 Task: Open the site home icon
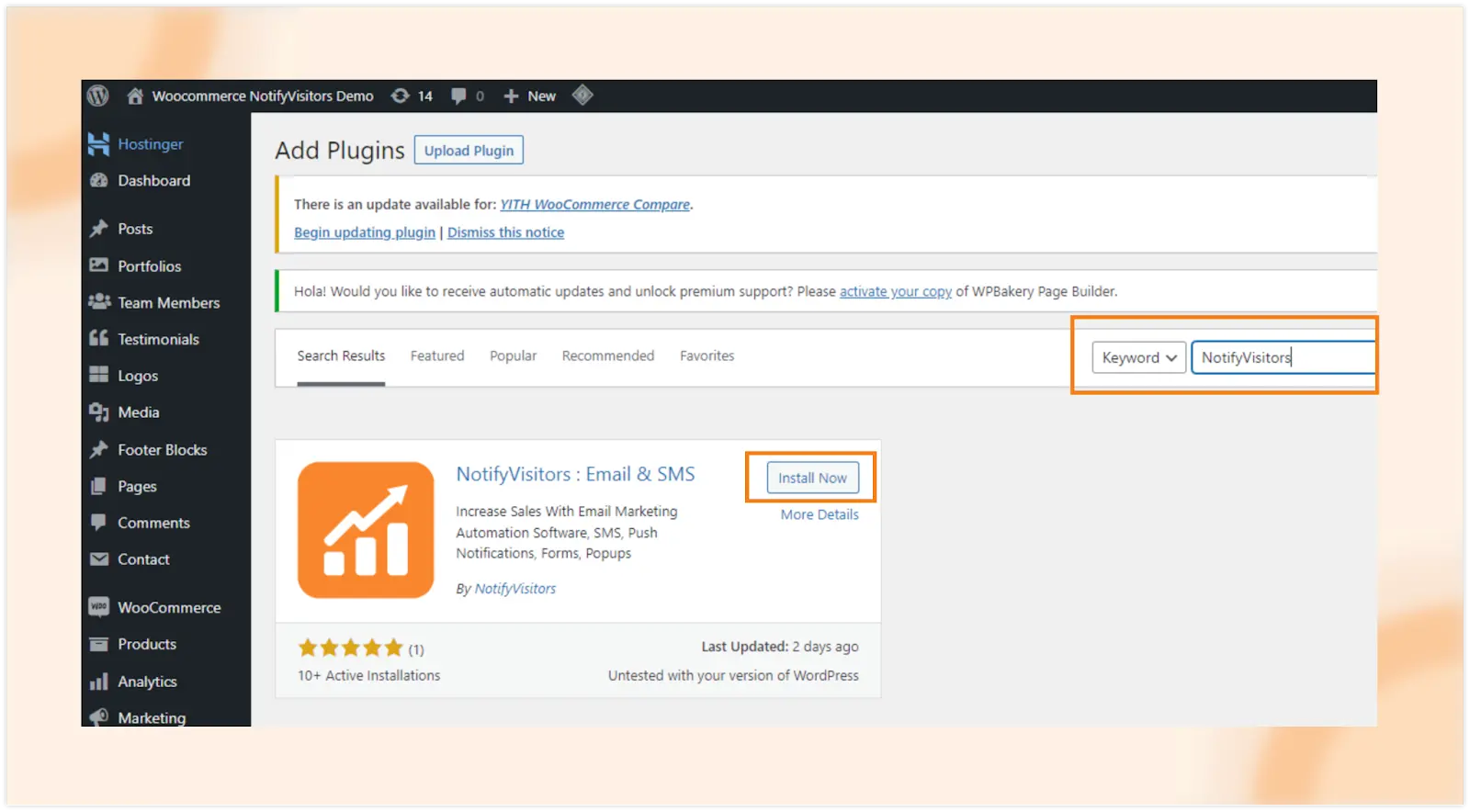(x=135, y=96)
